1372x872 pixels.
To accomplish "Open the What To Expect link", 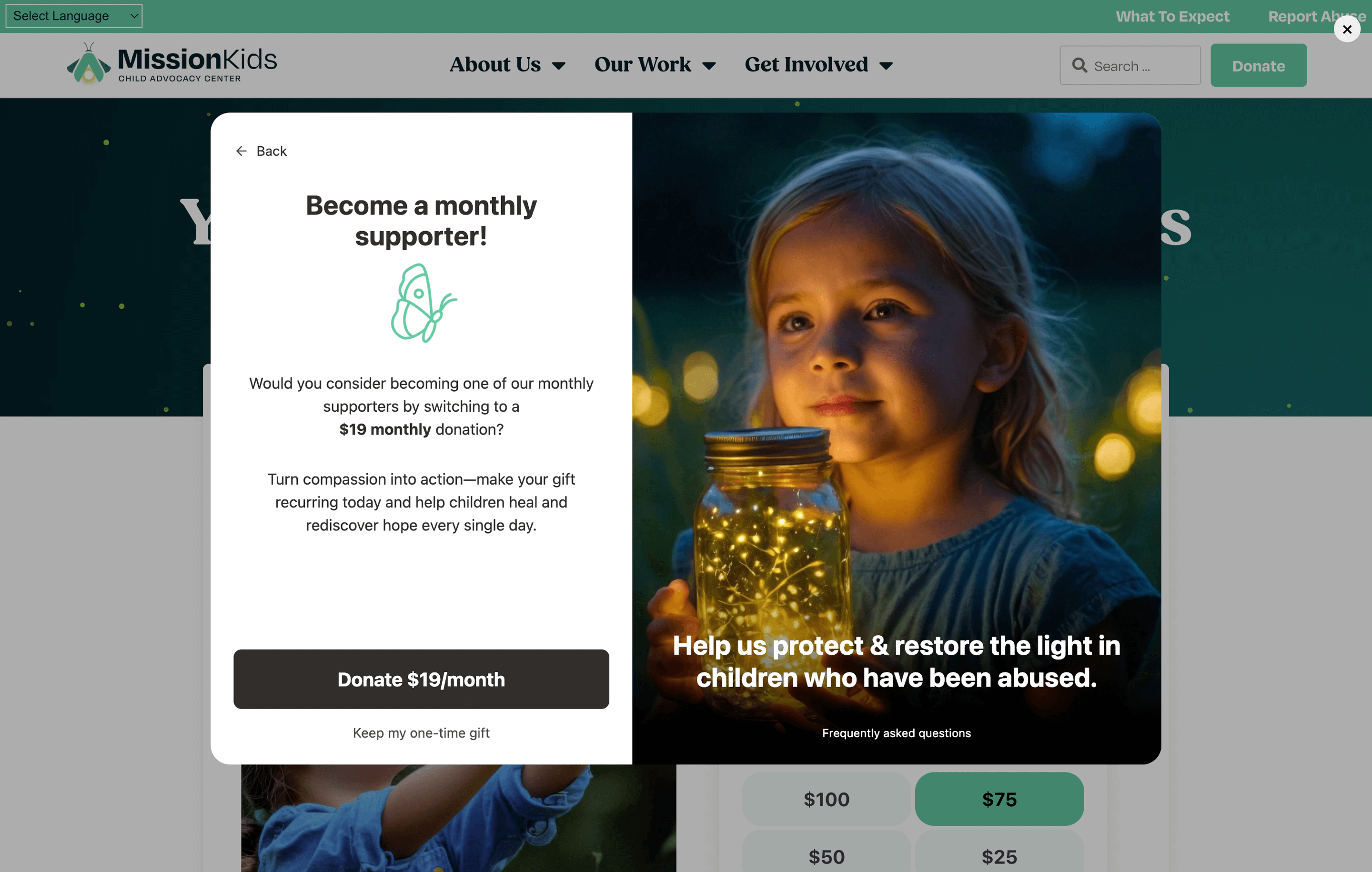I will pos(1172,17).
